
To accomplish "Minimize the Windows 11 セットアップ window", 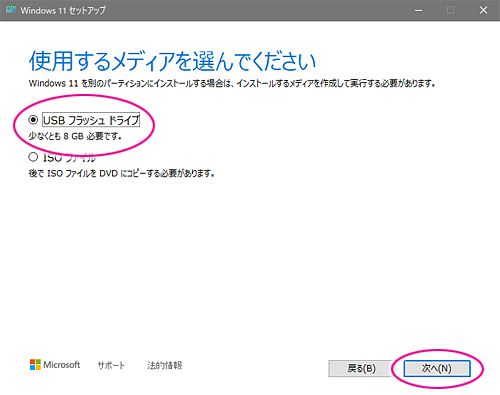I will (x=419, y=10).
